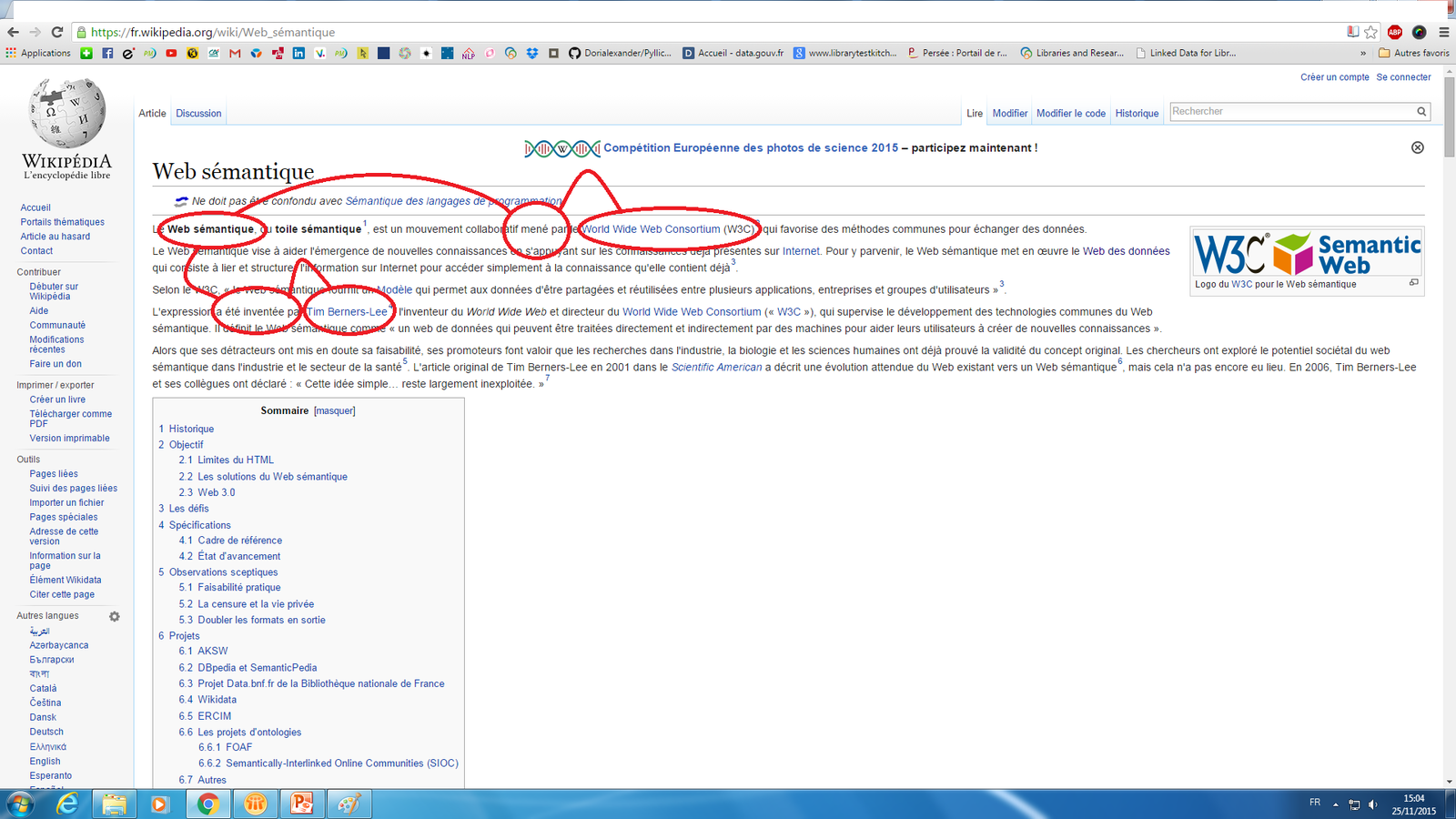Viewport: 1456px width, 819px height.
Task: Open the NLP bookmark icon
Action: 469,53
